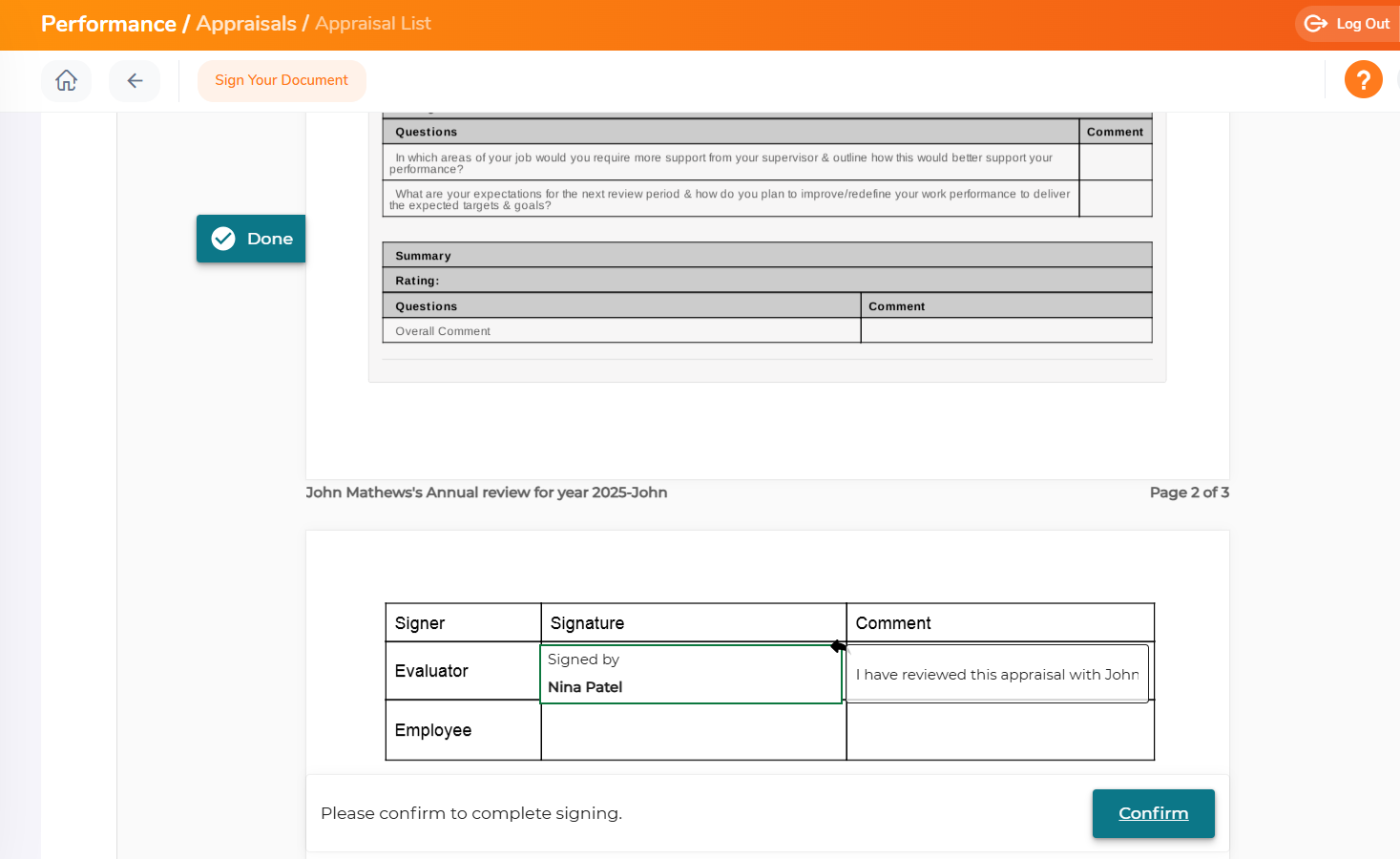Click the black arrow marker on signature box
The image size is (1400, 859).
[838, 646]
